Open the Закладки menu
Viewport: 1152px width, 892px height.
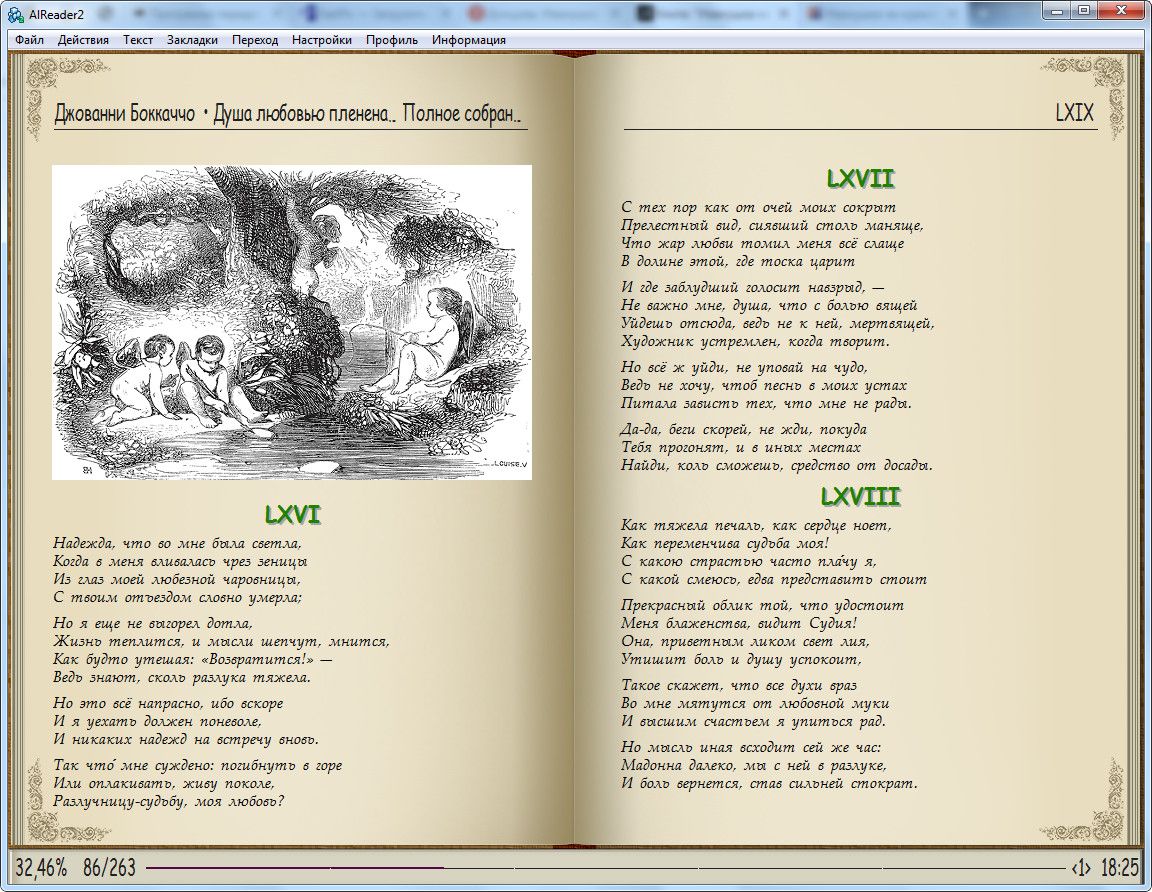(x=192, y=40)
